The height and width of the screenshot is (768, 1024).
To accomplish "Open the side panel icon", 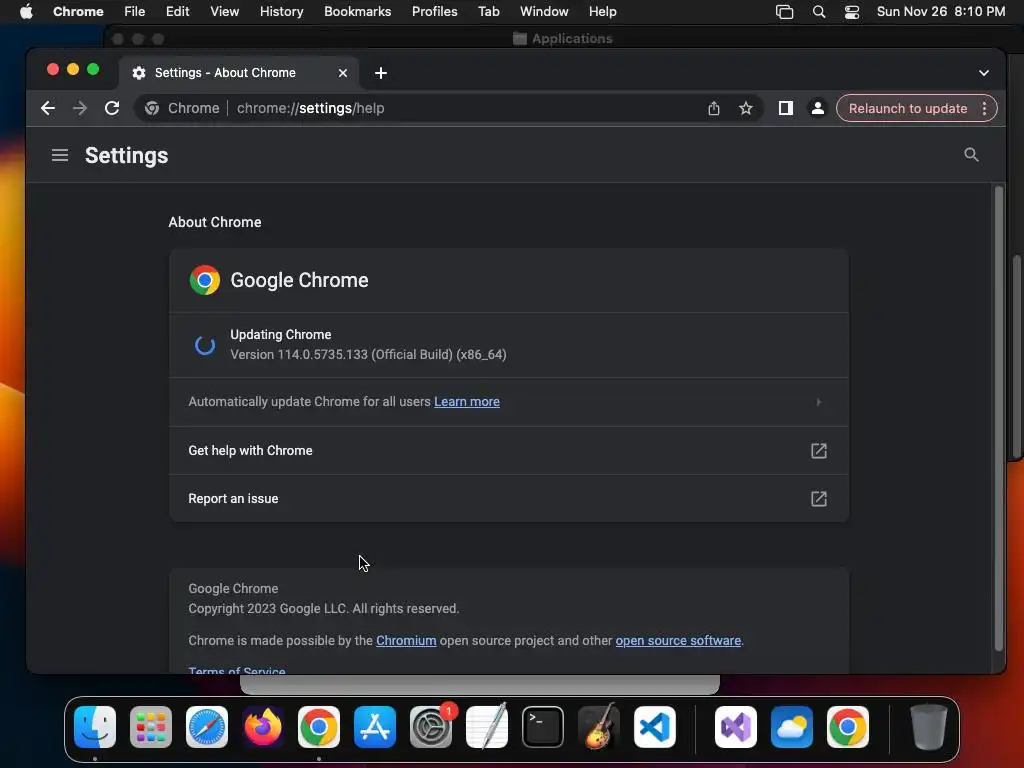I will tap(786, 108).
